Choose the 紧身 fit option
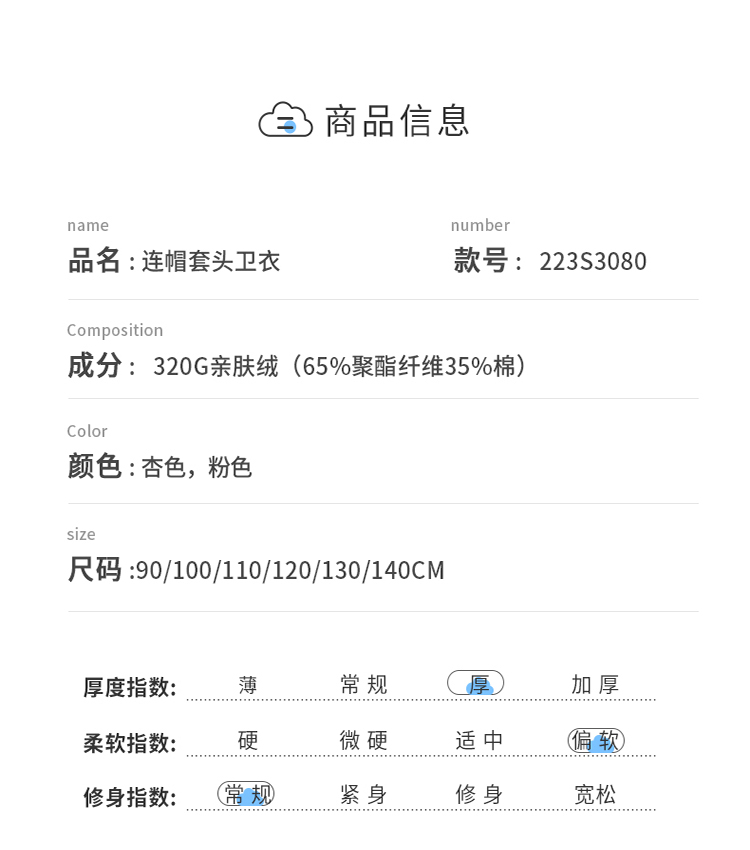The width and height of the screenshot is (750, 850). tap(363, 795)
